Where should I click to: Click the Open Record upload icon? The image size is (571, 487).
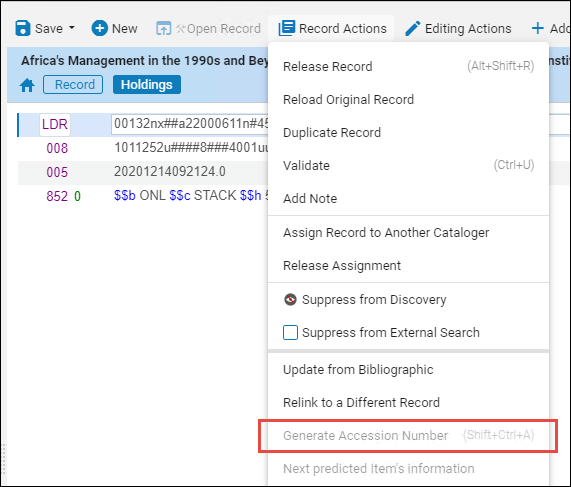[163, 28]
